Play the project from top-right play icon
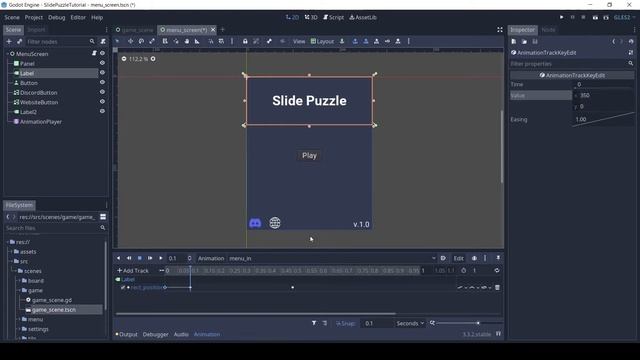This screenshot has height=360, width=640. [x=562, y=17]
